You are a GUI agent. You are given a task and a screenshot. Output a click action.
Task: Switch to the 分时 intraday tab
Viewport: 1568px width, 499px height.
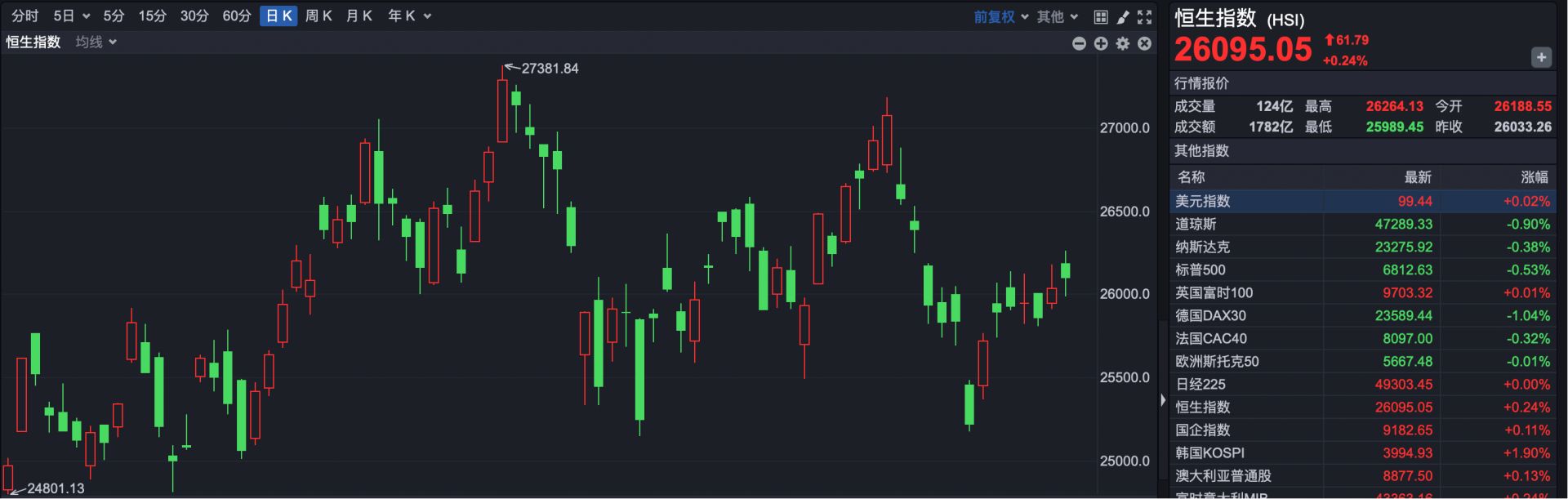point(24,16)
